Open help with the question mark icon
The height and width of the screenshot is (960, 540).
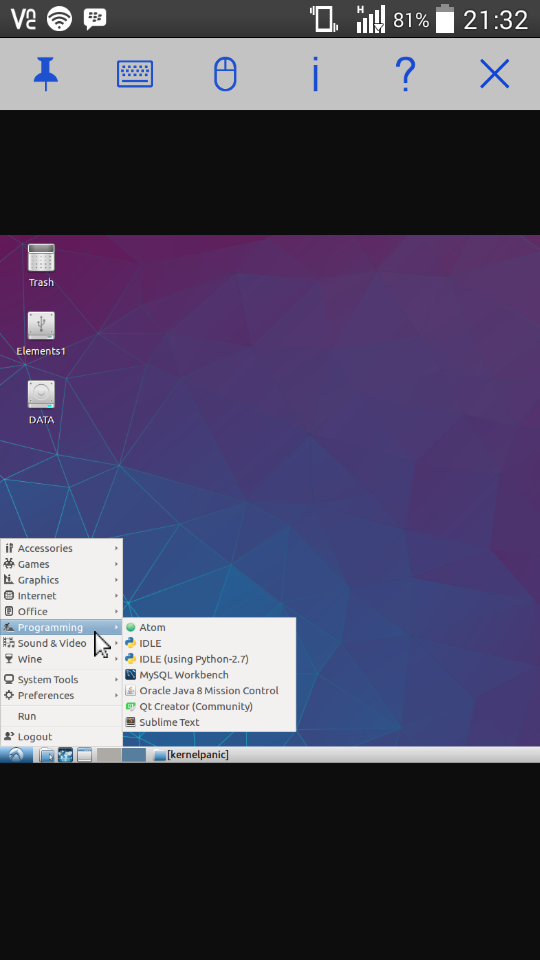pyautogui.click(x=405, y=74)
